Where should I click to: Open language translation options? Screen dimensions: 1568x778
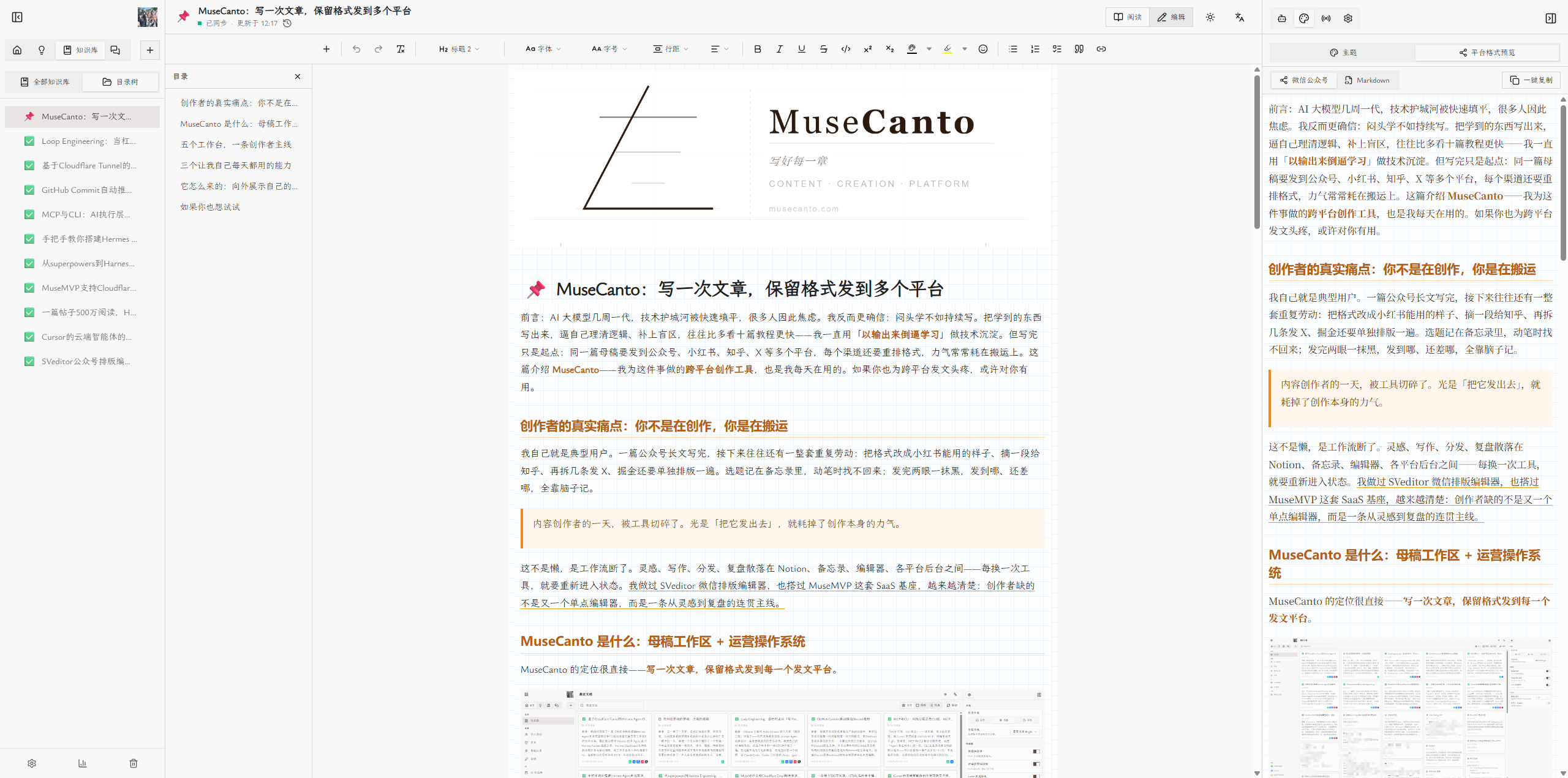[1240, 17]
